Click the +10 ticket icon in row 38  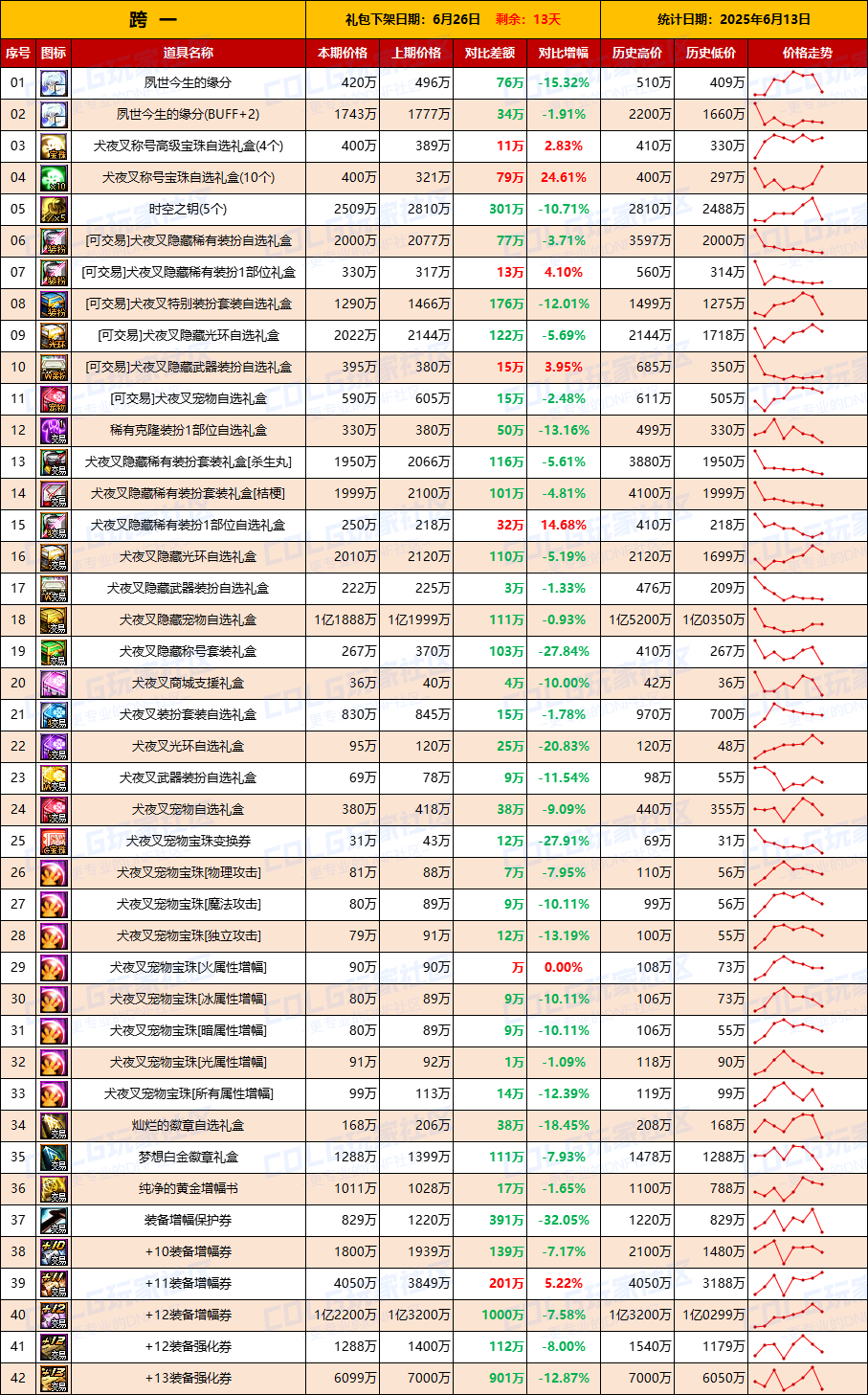[x=54, y=1251]
